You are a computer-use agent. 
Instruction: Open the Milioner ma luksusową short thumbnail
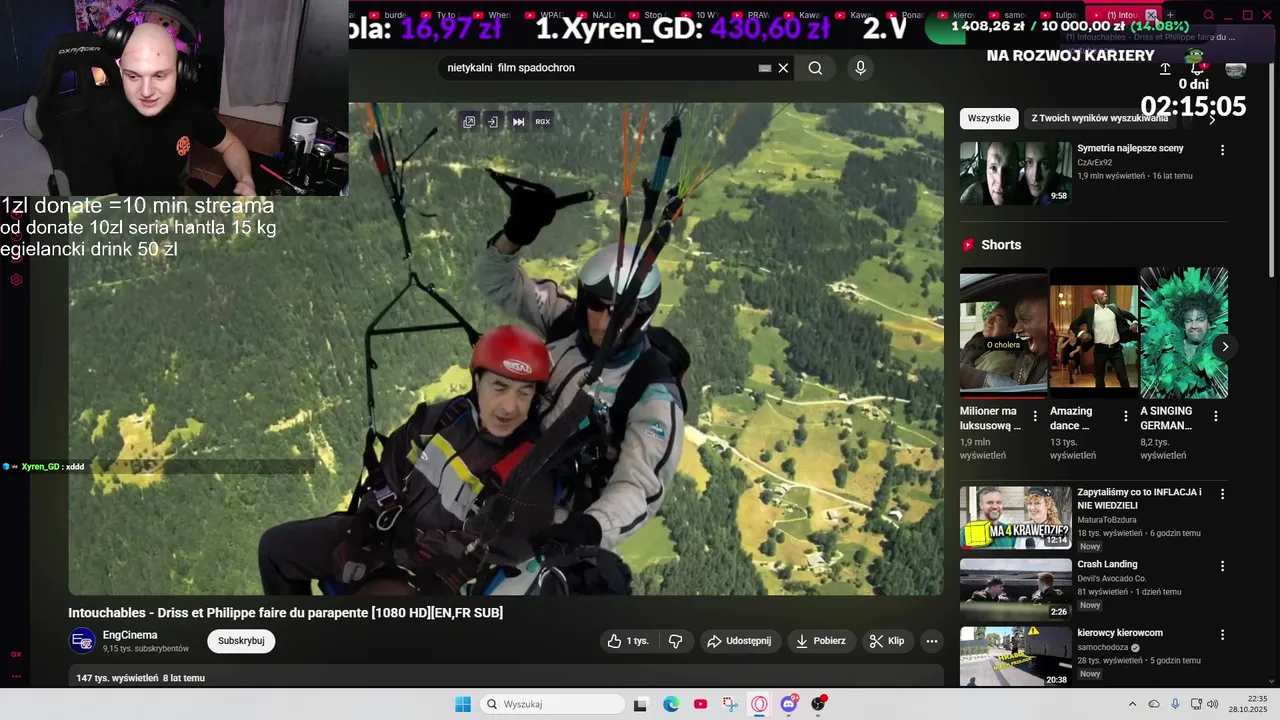coord(1003,332)
